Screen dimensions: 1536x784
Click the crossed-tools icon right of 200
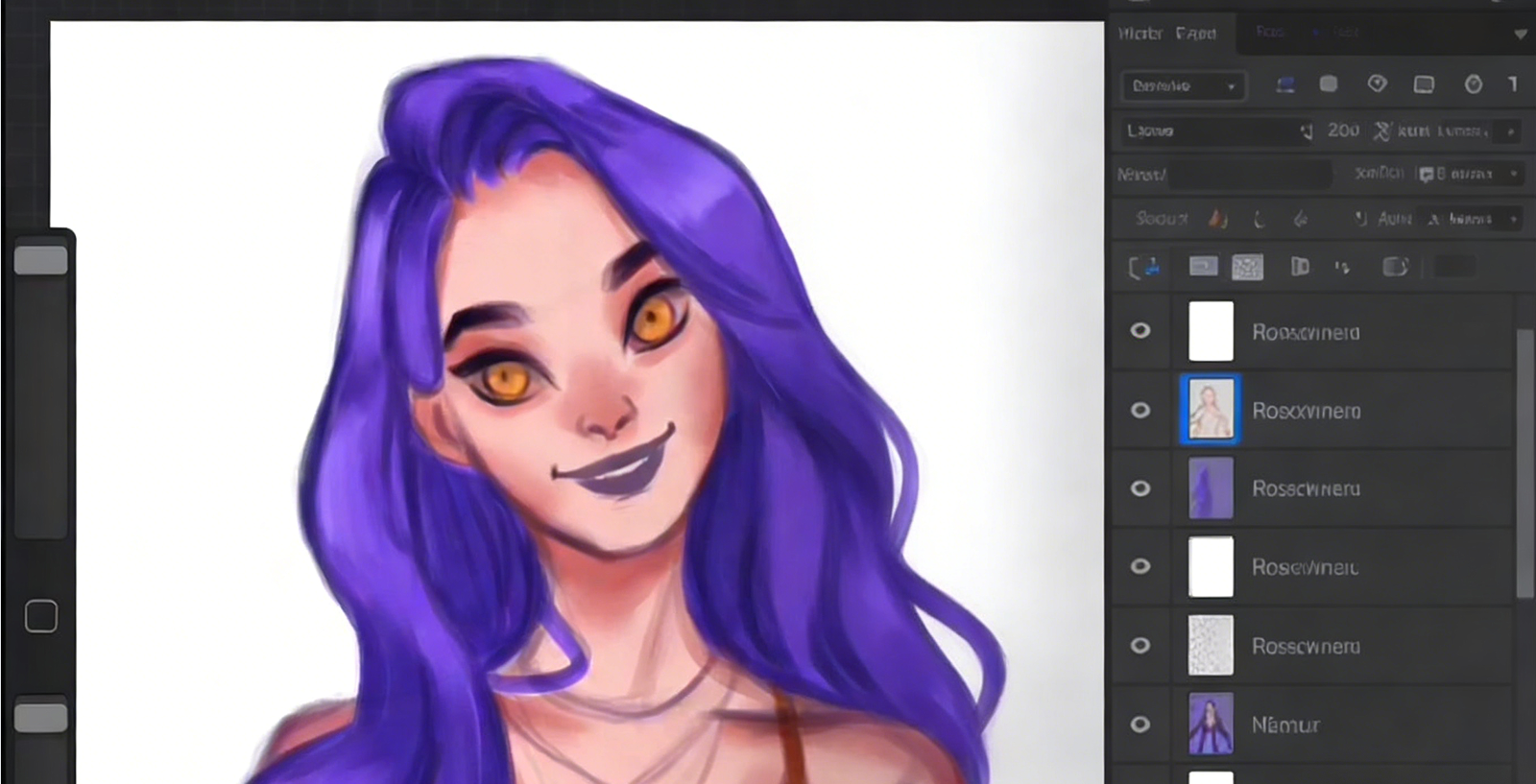point(1381,131)
